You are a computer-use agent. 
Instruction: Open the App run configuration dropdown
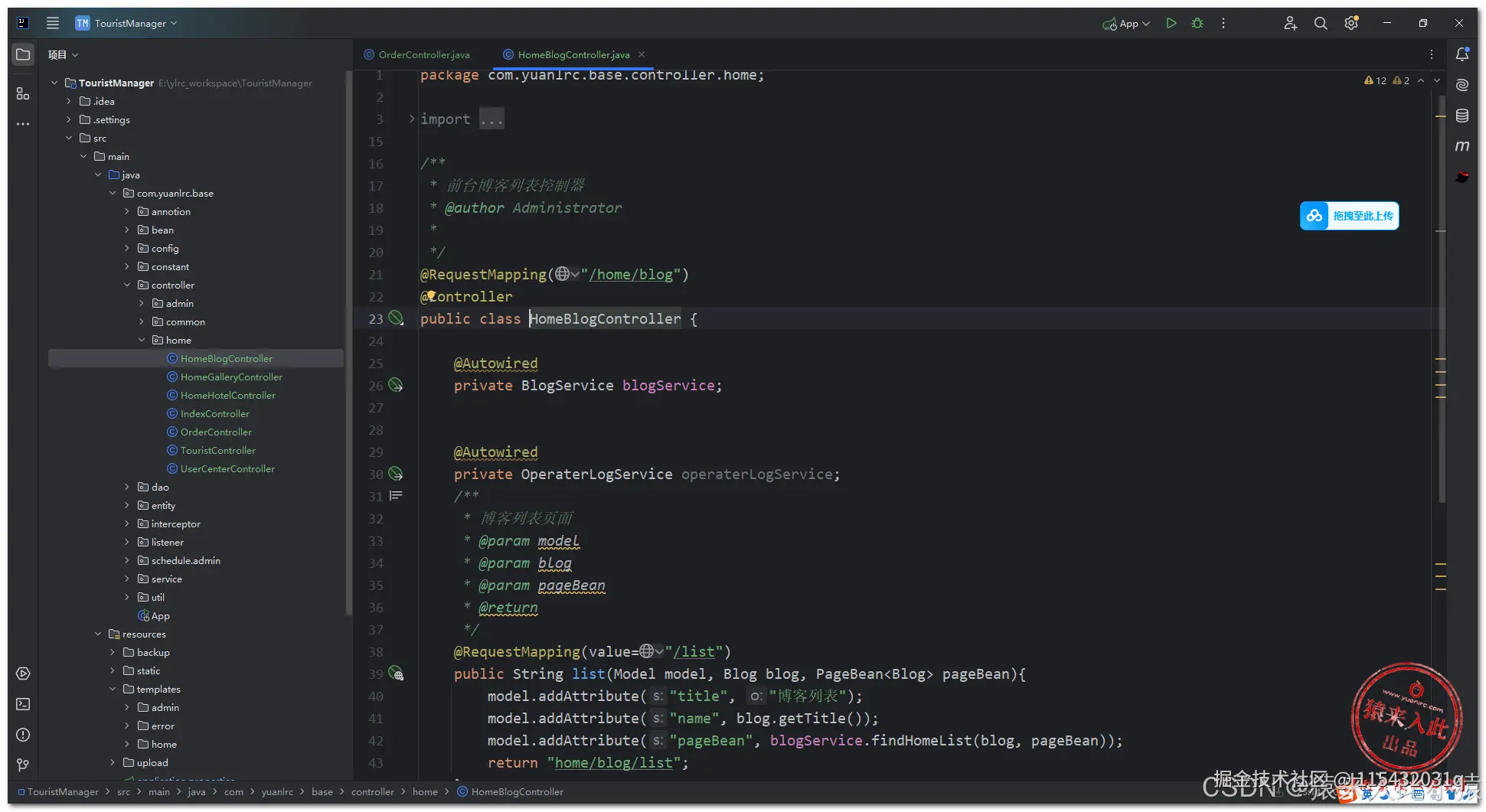tap(1126, 24)
